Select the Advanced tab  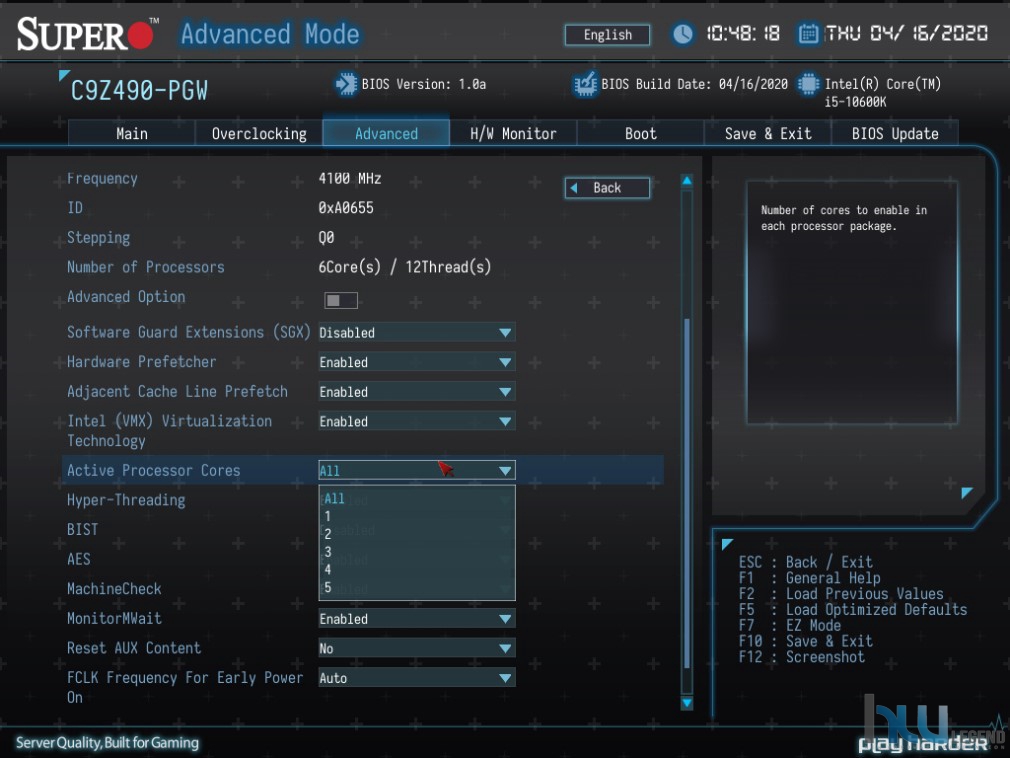(386, 133)
